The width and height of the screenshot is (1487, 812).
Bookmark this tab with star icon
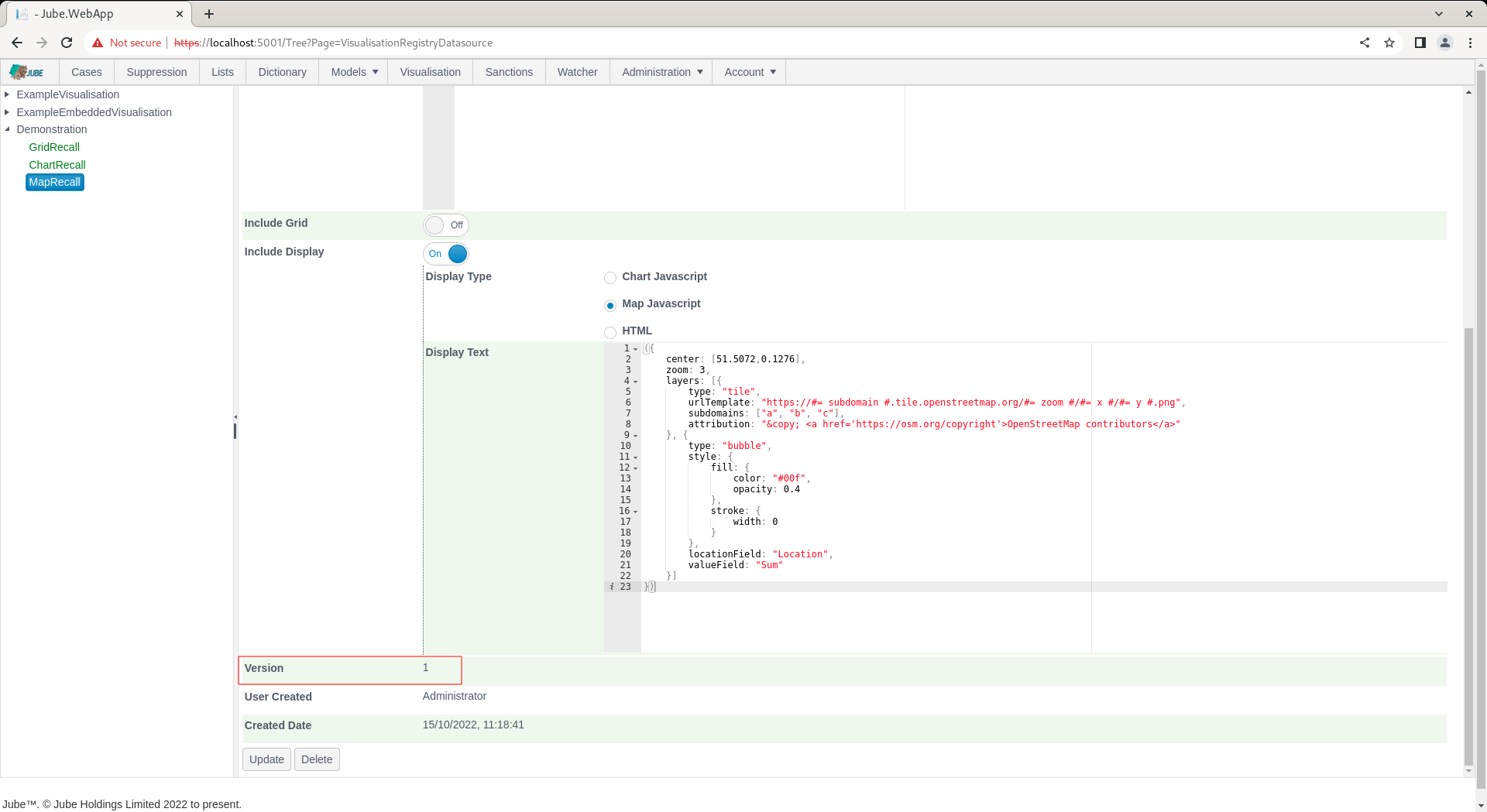tap(1389, 43)
